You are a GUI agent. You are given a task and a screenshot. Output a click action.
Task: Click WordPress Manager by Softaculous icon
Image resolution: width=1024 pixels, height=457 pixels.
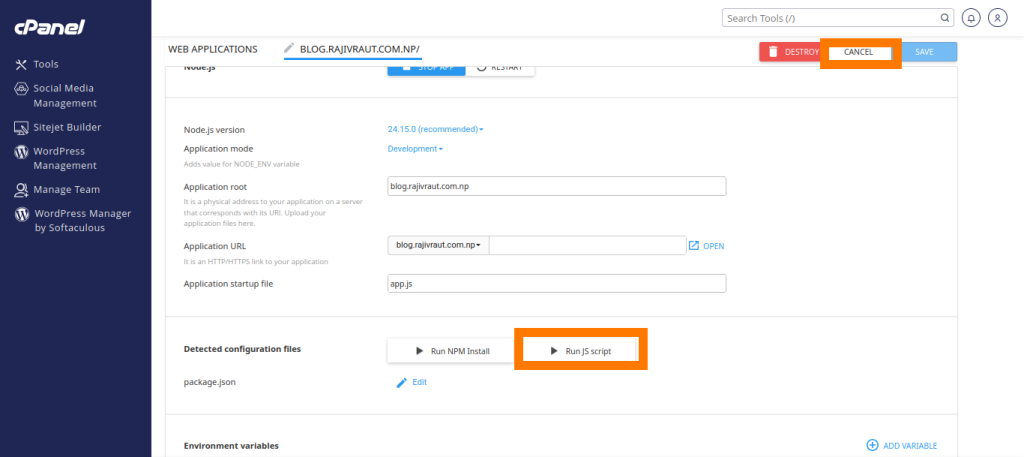click(x=22, y=214)
